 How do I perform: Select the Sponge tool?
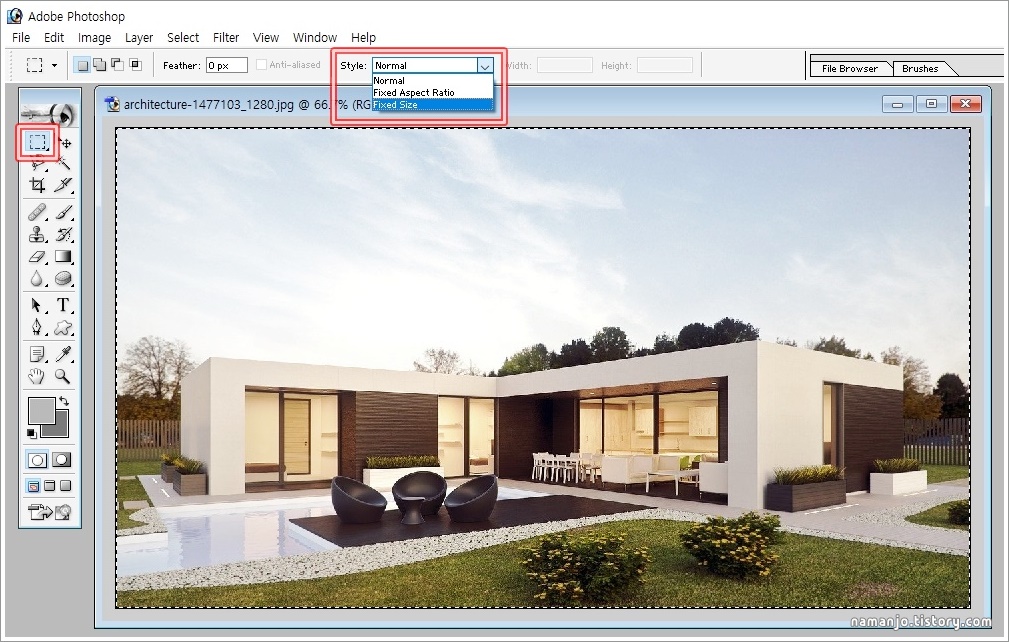coord(64,279)
